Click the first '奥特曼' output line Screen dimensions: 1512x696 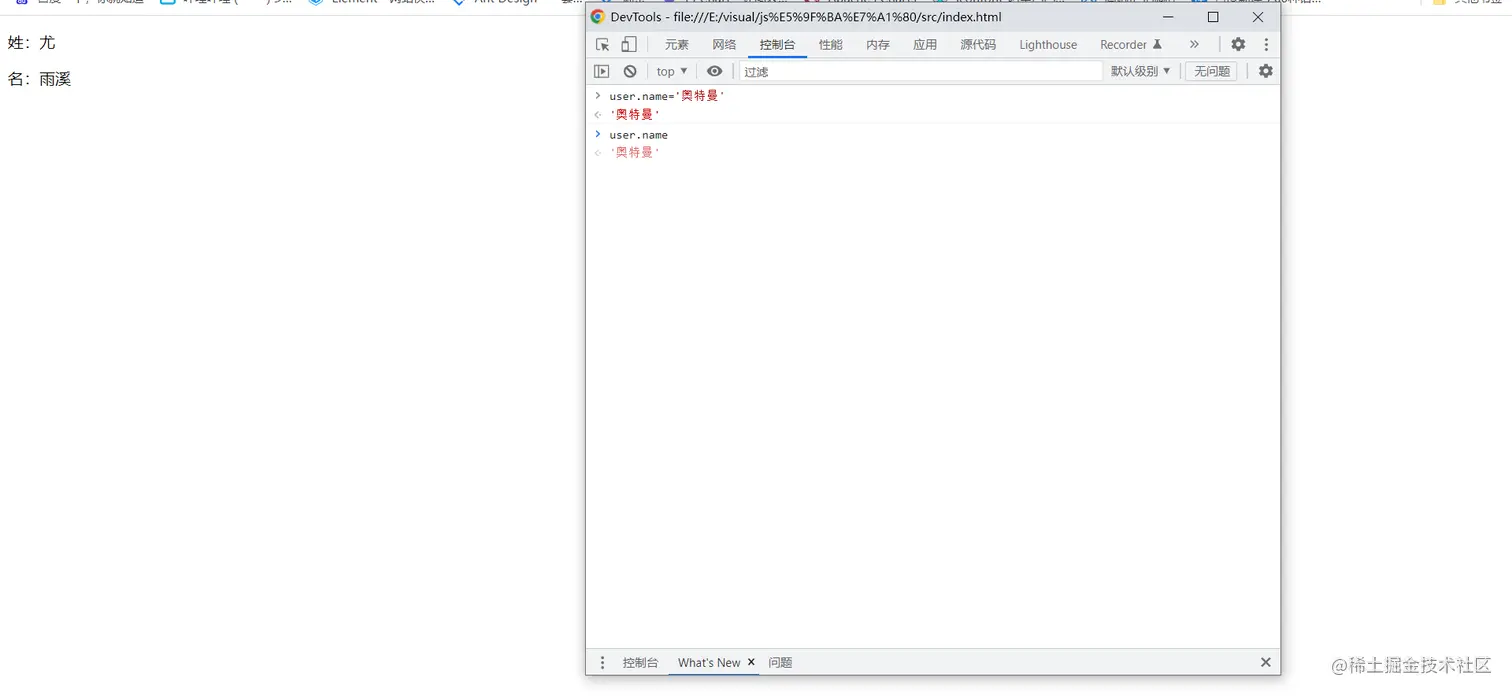point(635,114)
